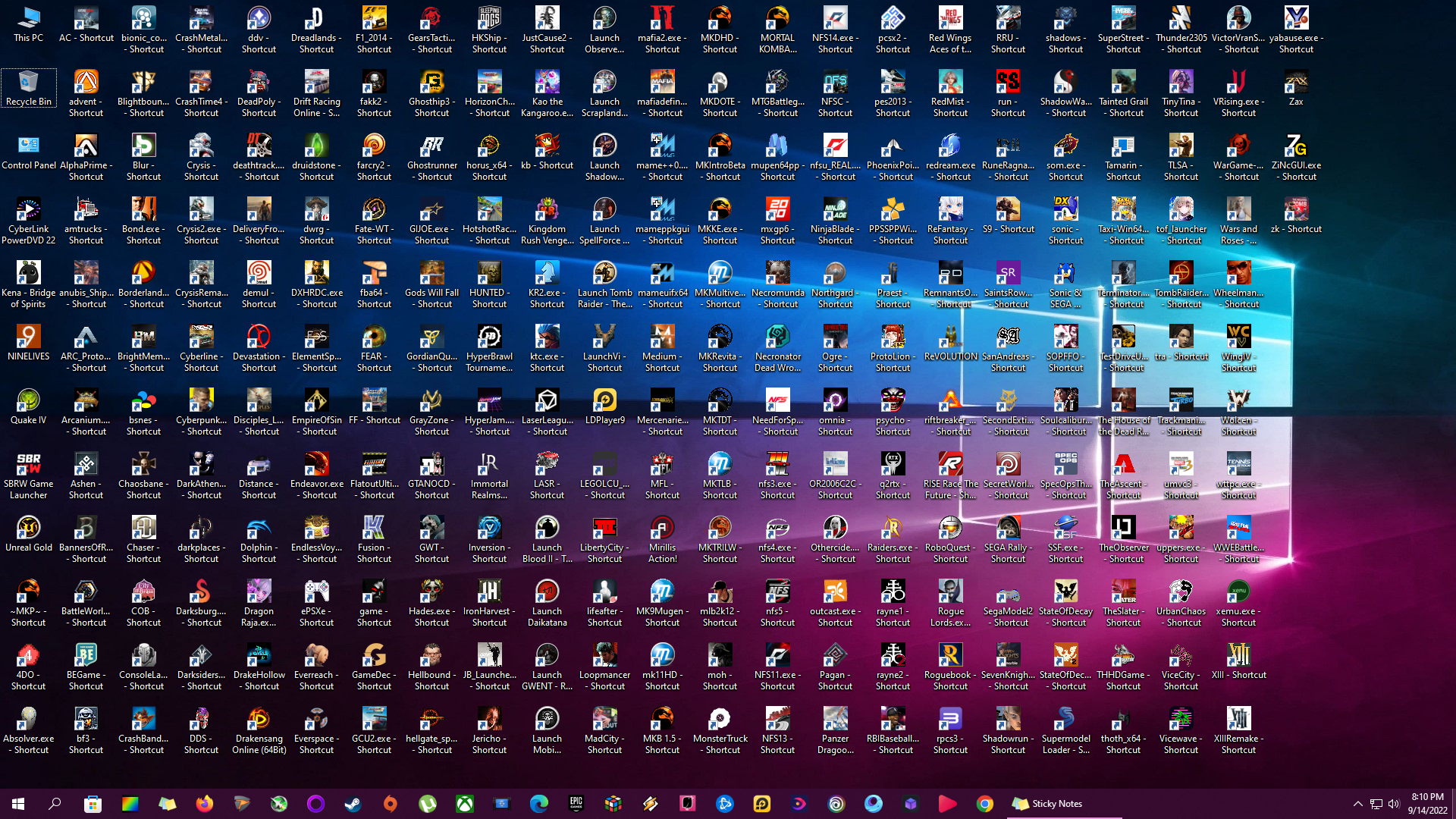Select ePSXe - Shortcut icon
This screenshot has width=1456, height=819.
317,603
